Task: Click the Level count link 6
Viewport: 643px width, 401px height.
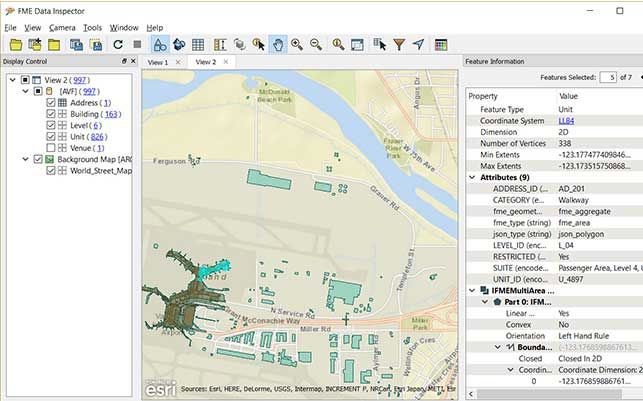Action: tap(96, 125)
